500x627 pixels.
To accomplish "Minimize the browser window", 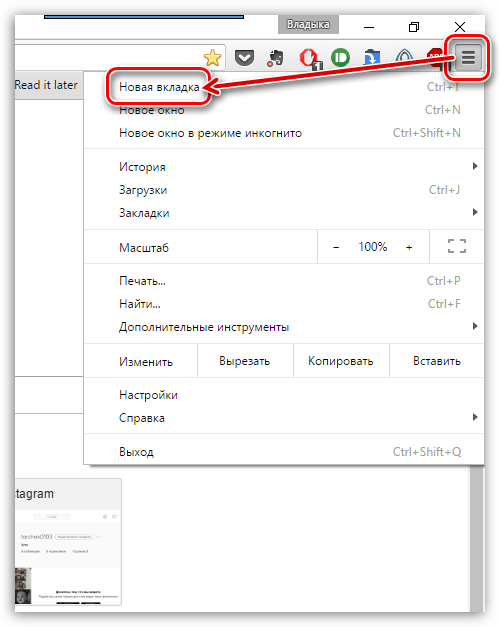I will click(369, 27).
